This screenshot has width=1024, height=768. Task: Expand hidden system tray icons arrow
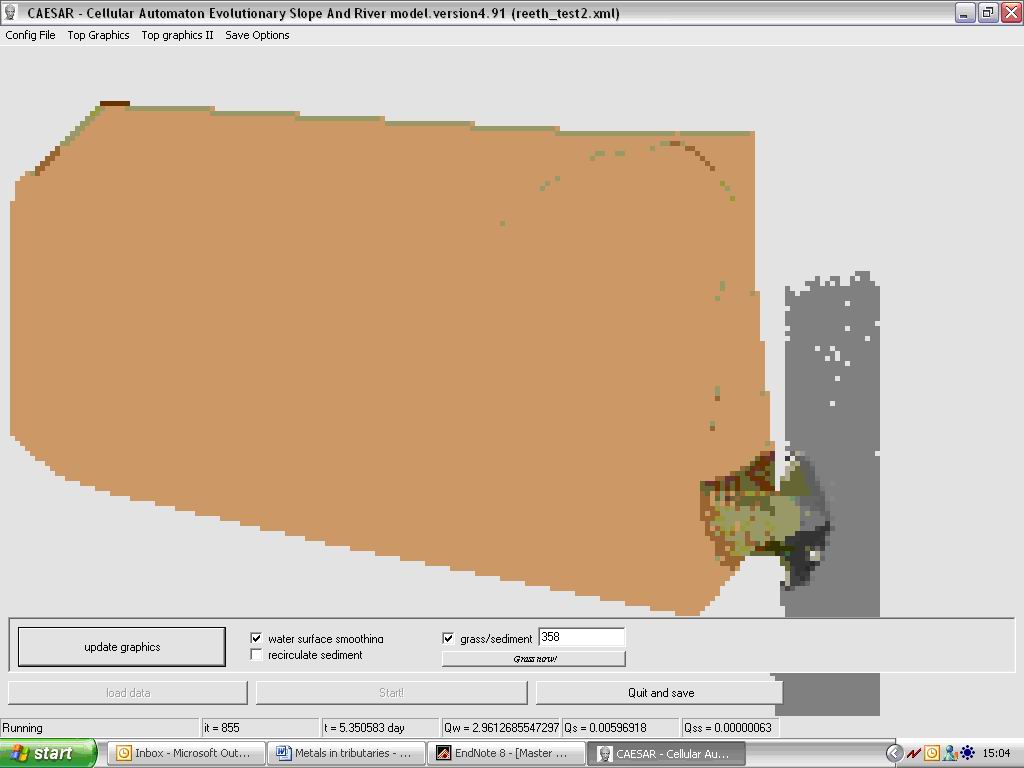pos(894,753)
